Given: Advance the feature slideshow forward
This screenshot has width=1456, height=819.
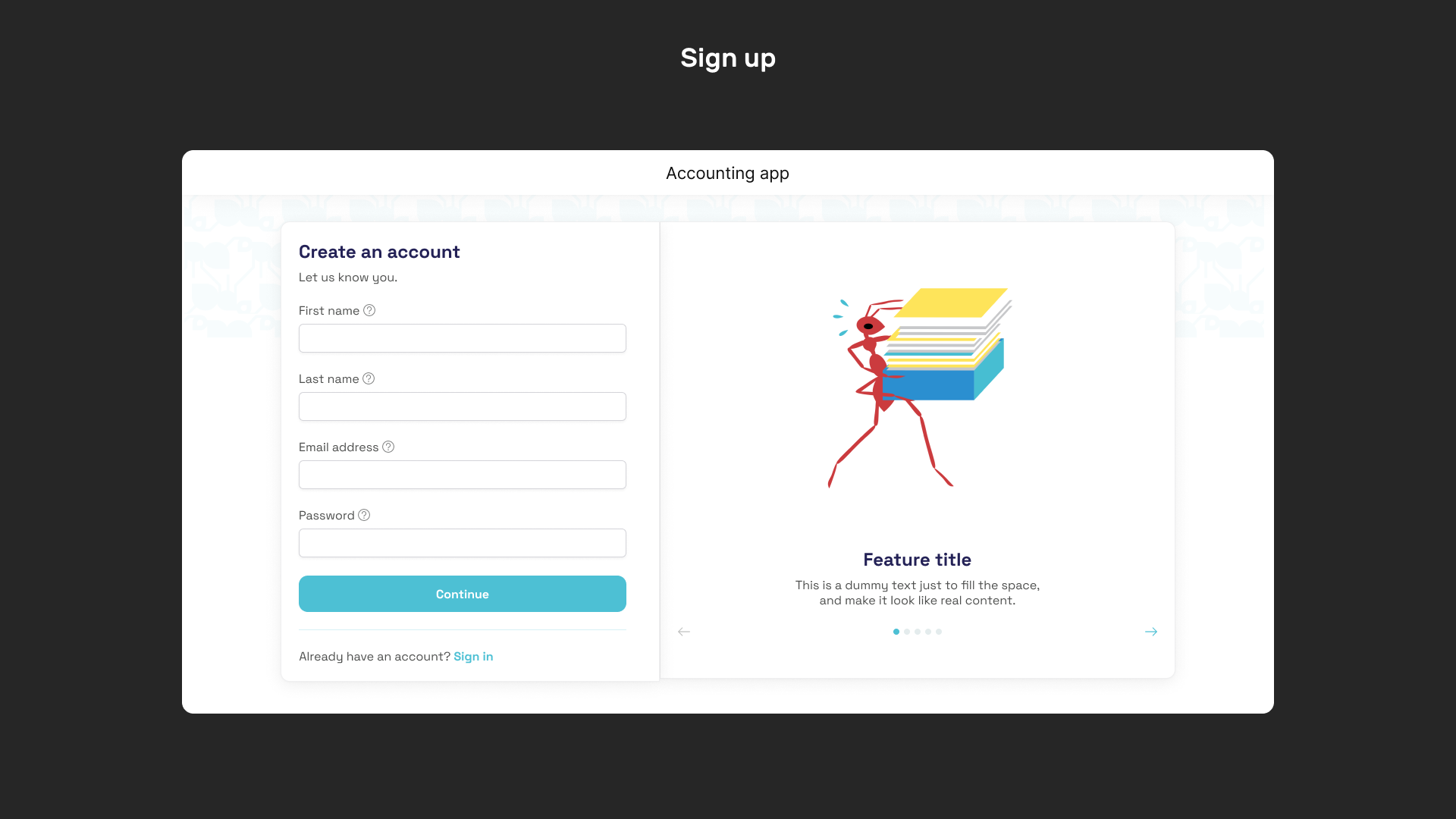Looking at the screenshot, I should [x=1151, y=631].
